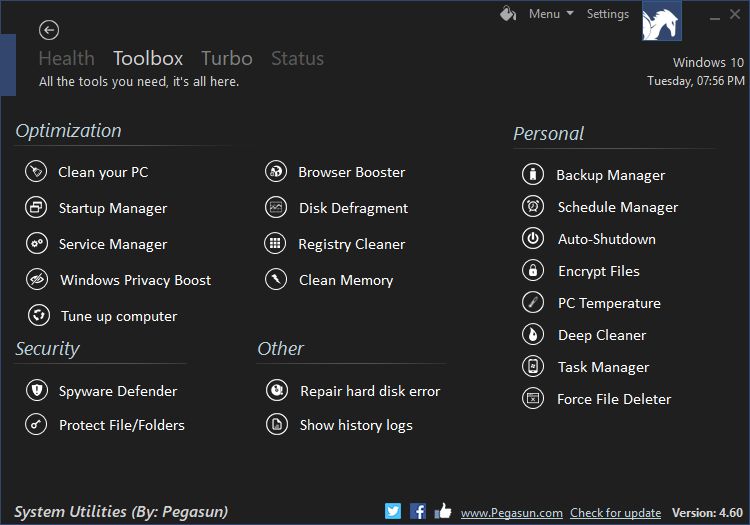Open the Status tab
Image resolution: width=750 pixels, height=525 pixels.
[298, 58]
